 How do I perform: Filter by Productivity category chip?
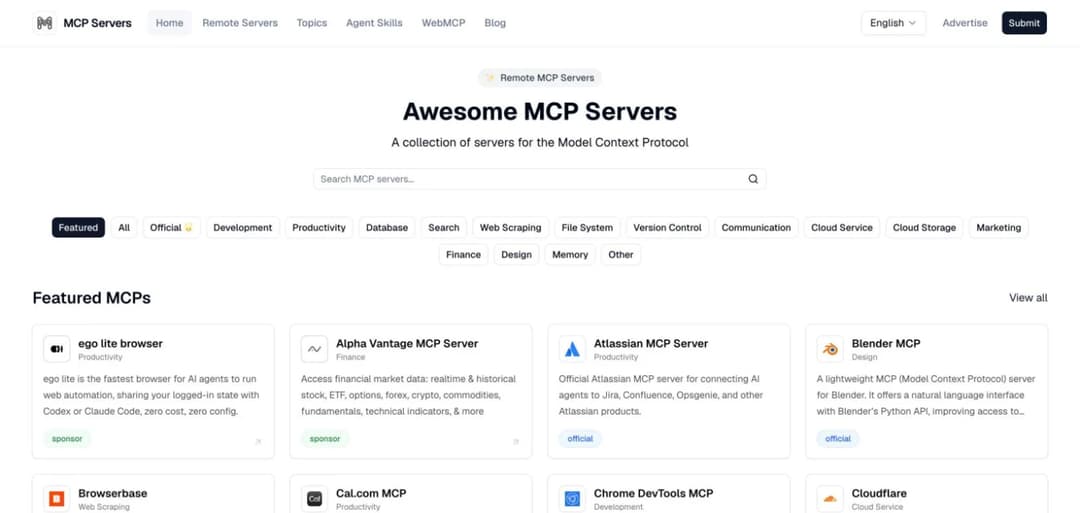pyautogui.click(x=319, y=227)
